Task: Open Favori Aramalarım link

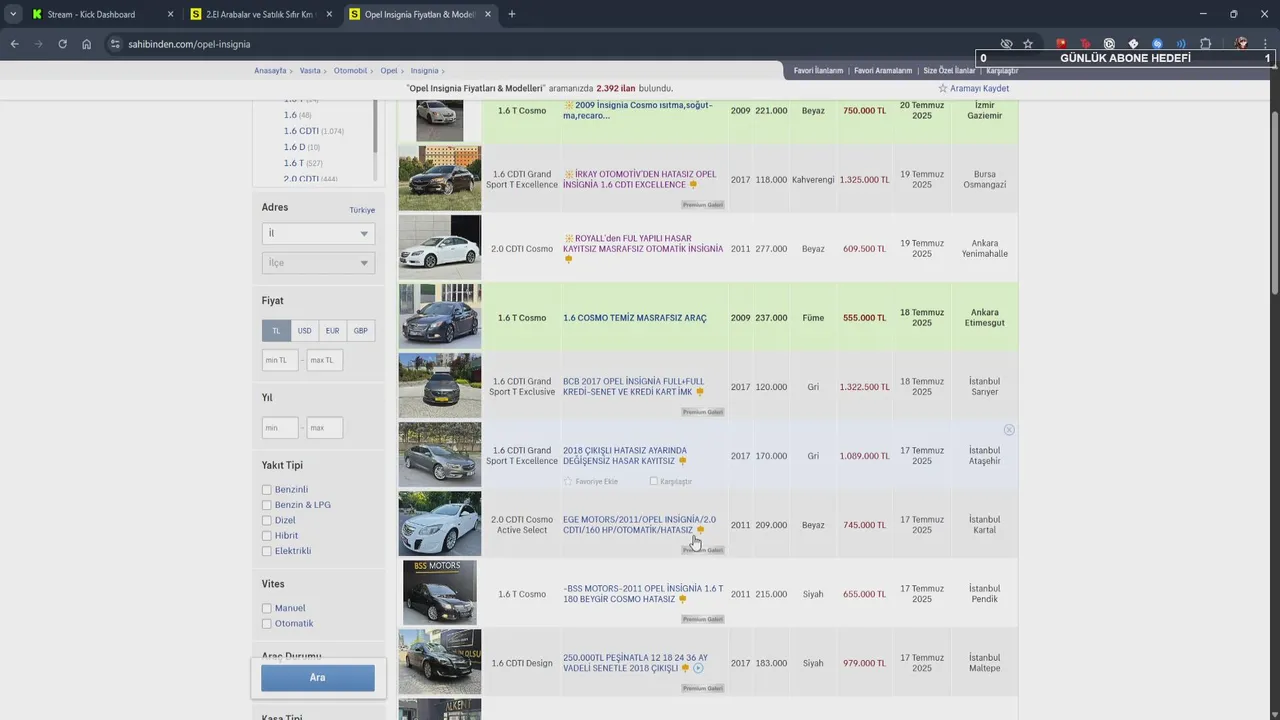Action: pyautogui.click(x=883, y=71)
